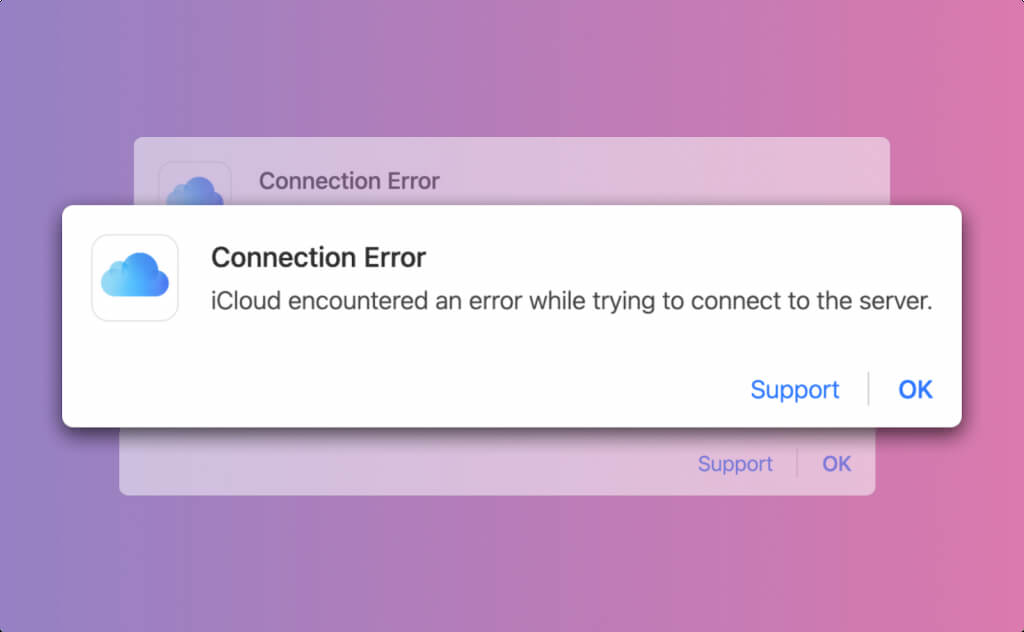Click the divider between front Support and OK

[x=869, y=389]
